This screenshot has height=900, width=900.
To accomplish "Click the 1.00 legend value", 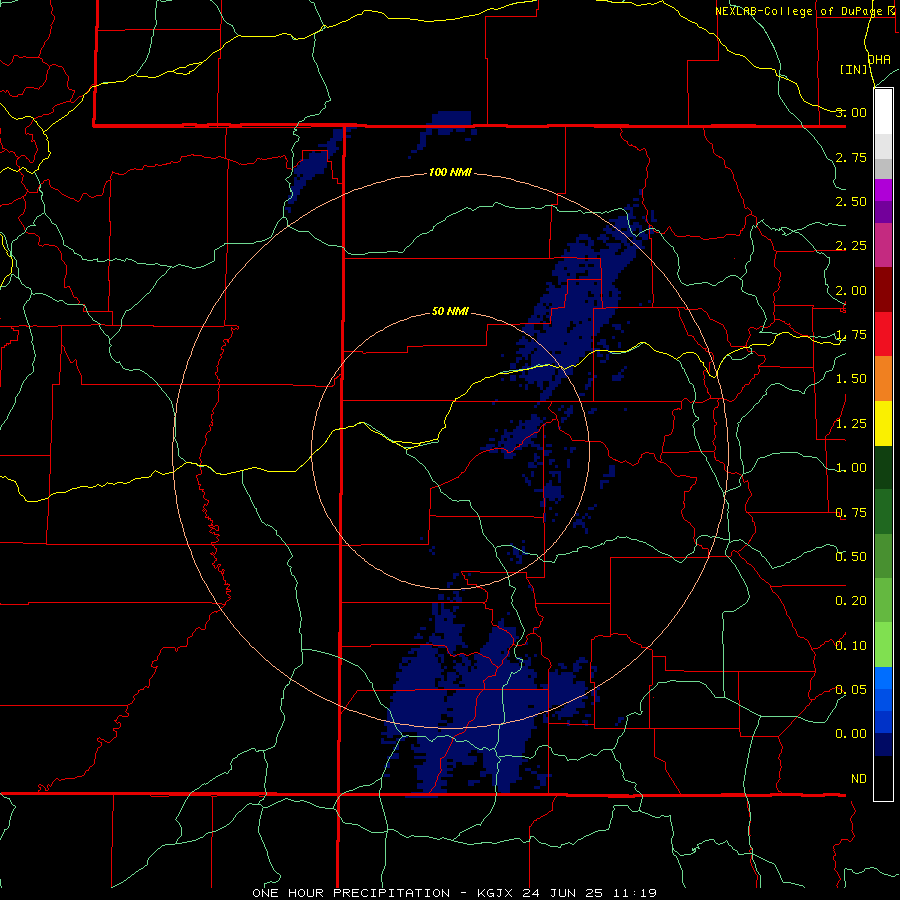I will pos(851,468).
